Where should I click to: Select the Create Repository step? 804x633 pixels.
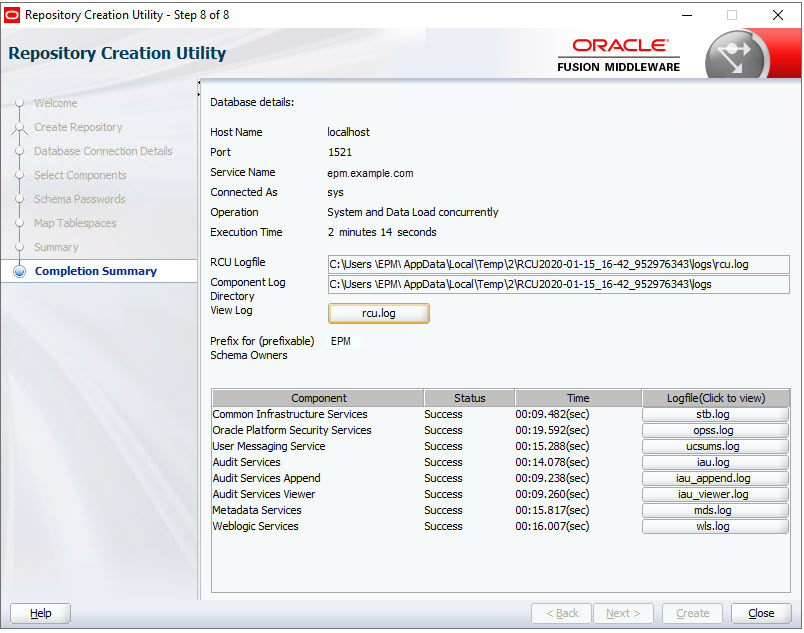point(78,127)
